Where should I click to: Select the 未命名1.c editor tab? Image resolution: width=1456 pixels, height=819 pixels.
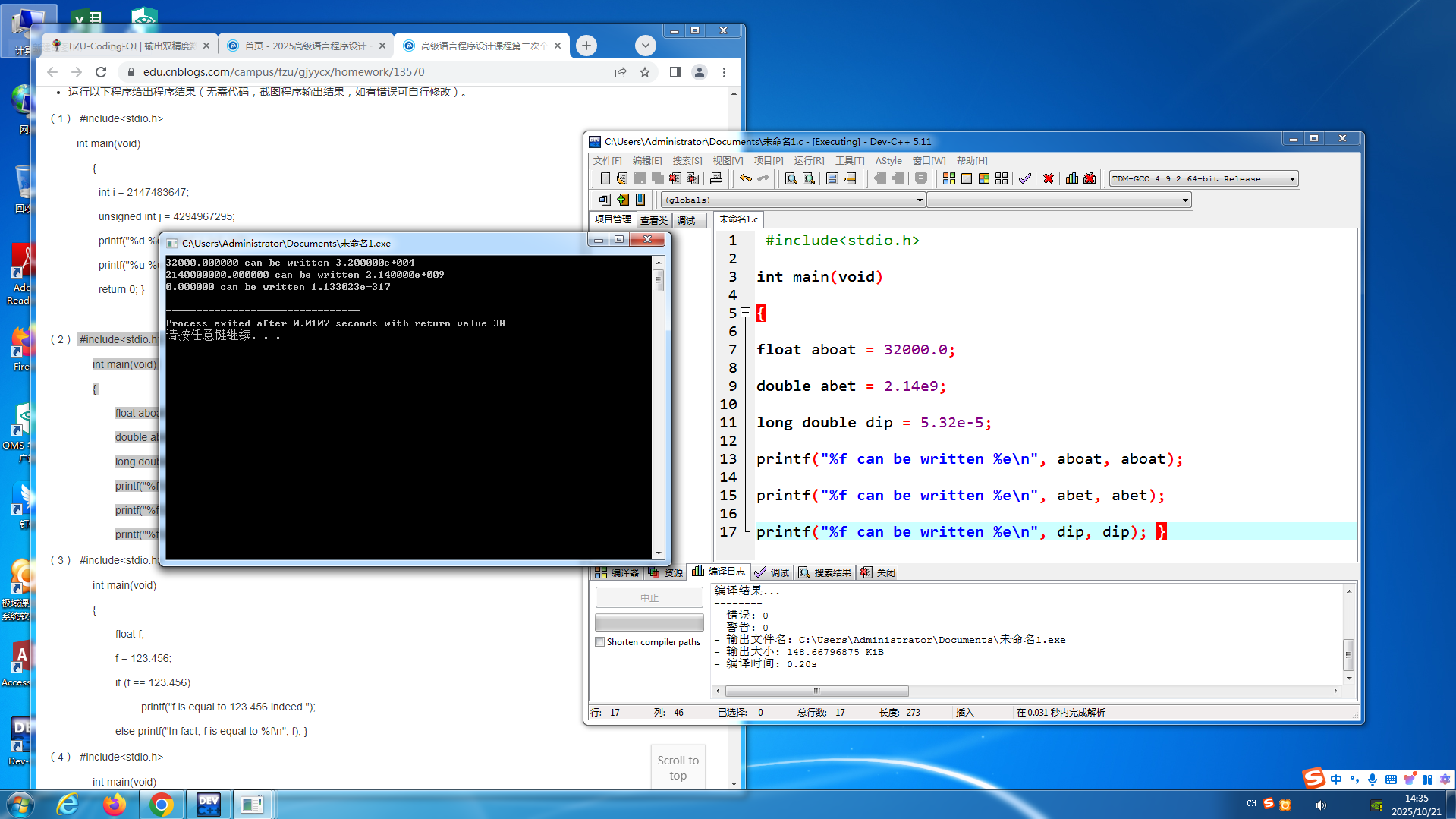coord(738,219)
